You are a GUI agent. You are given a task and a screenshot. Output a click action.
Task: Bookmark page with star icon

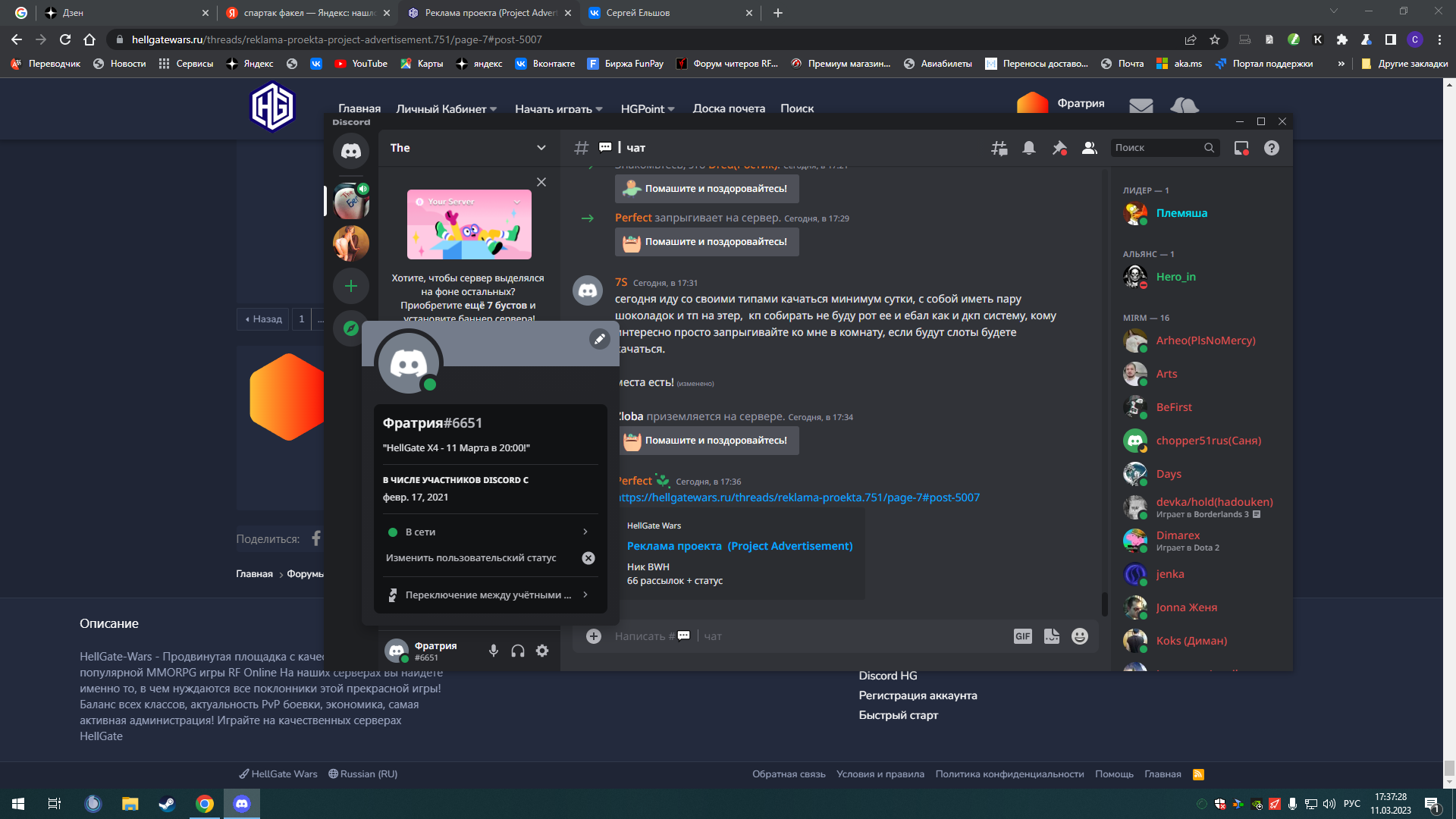point(1215,39)
